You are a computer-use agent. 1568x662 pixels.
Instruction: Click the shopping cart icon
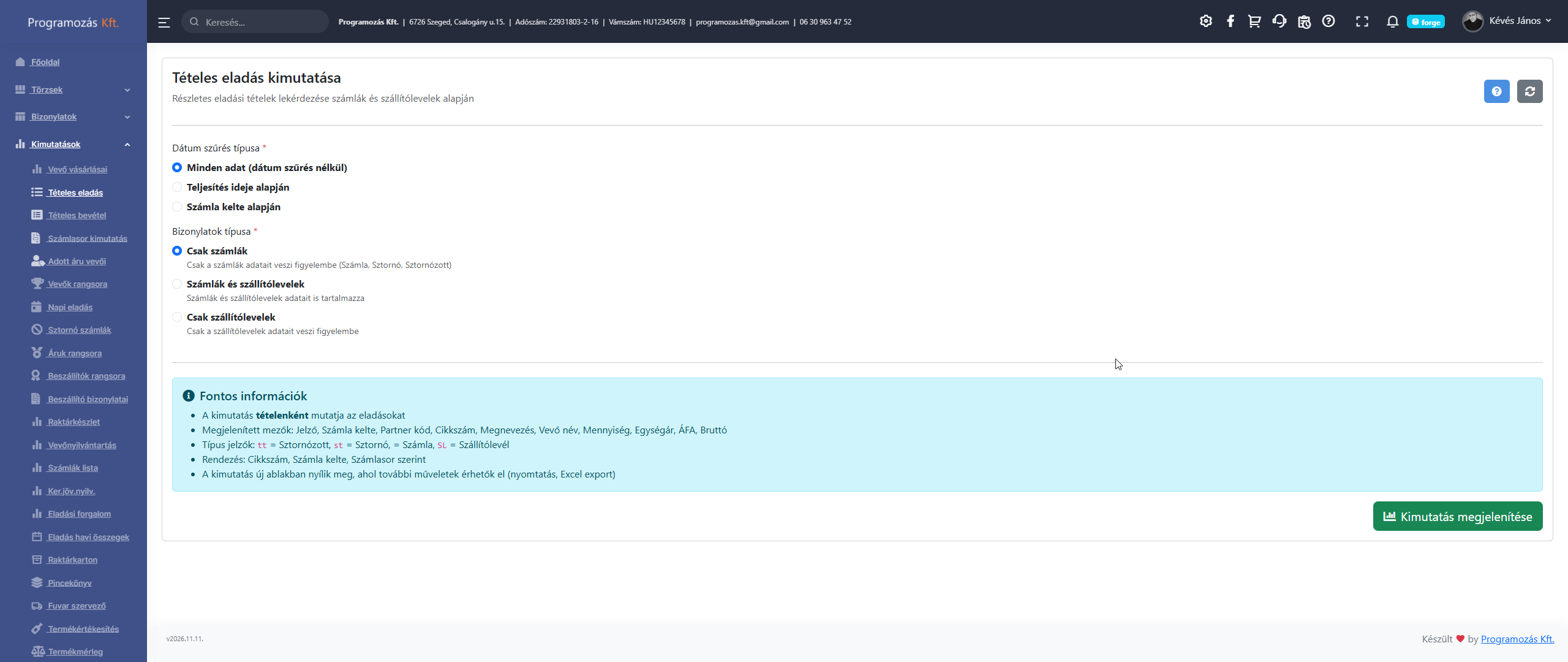[1254, 21]
